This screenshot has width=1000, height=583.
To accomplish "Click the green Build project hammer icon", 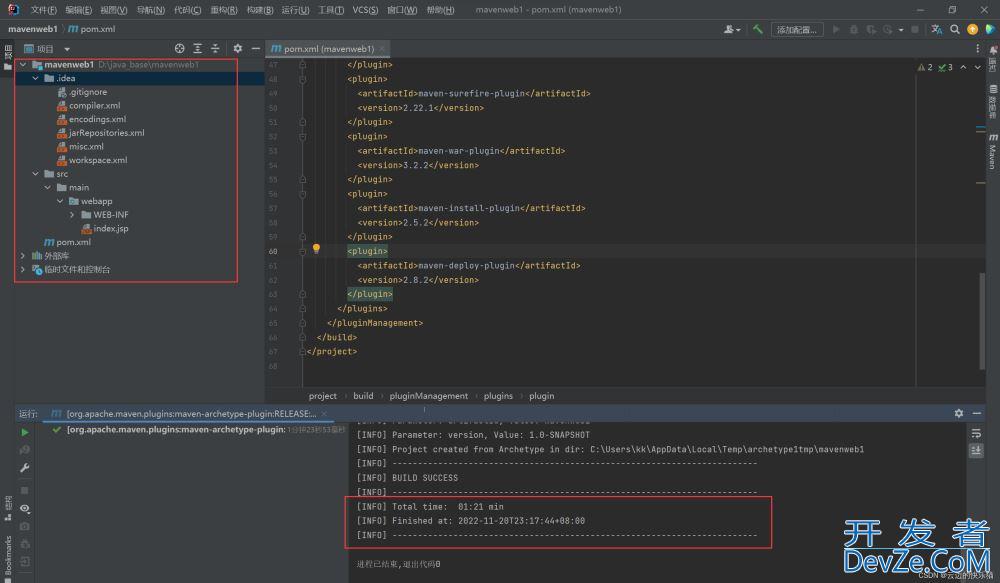I will 758,29.
